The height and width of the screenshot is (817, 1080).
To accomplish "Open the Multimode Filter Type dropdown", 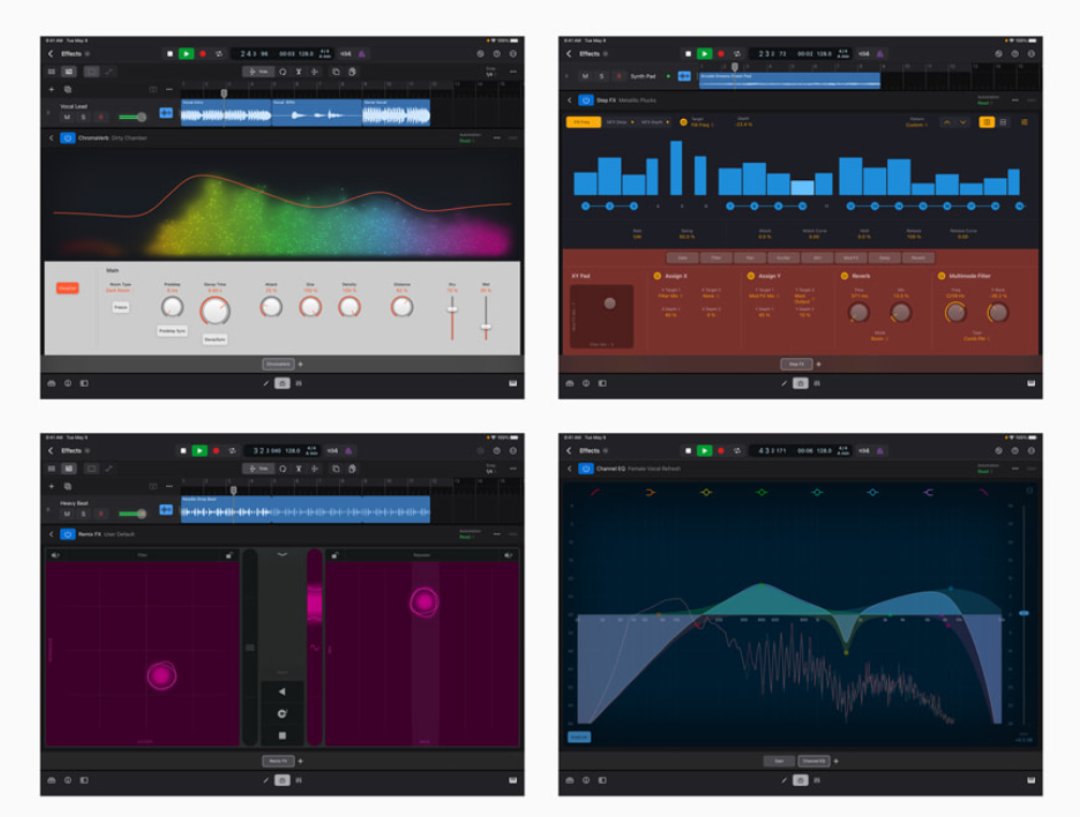I will click(975, 338).
